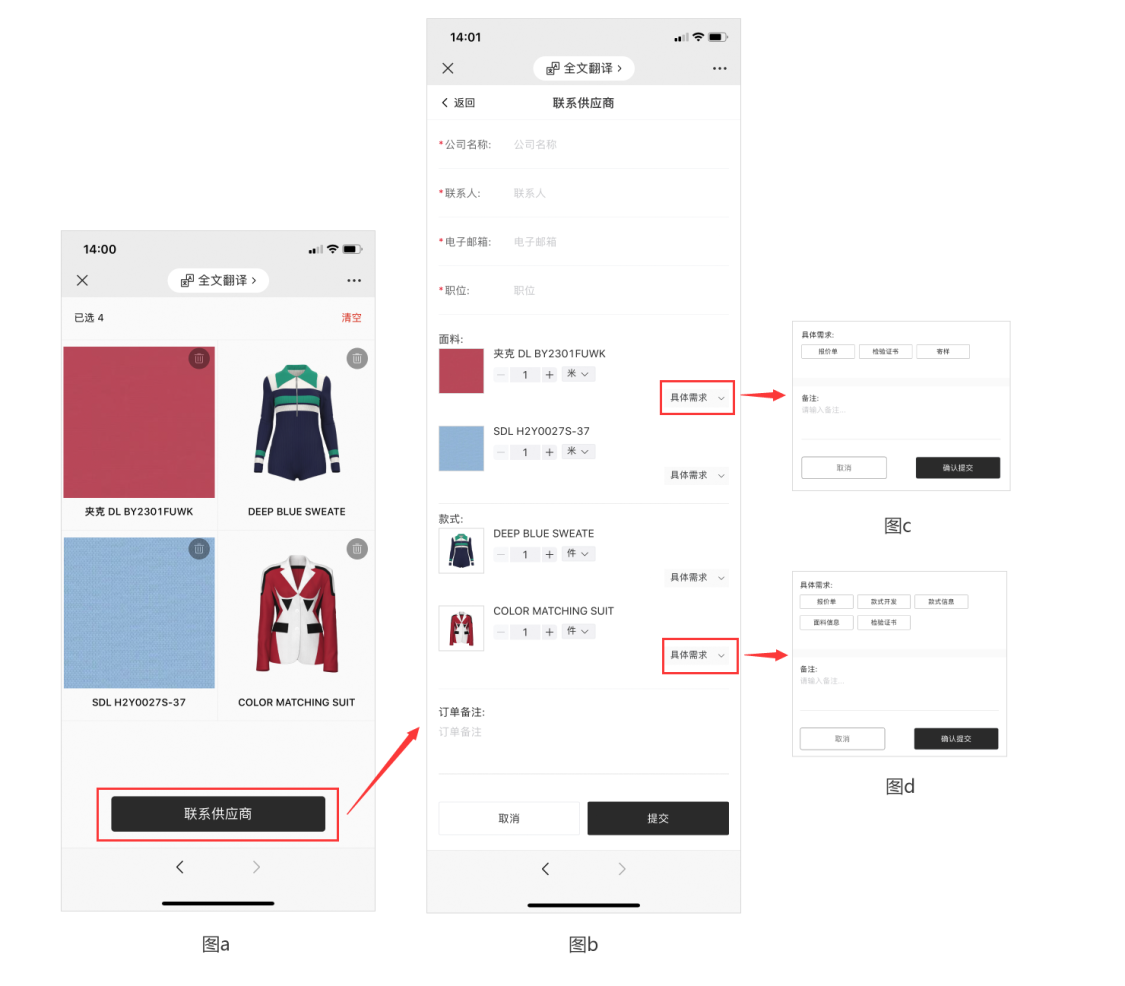Screen dimensions: 1125x986
Task: Increase quantity of COLOR MATCHING SUIT
Action: coord(550,632)
